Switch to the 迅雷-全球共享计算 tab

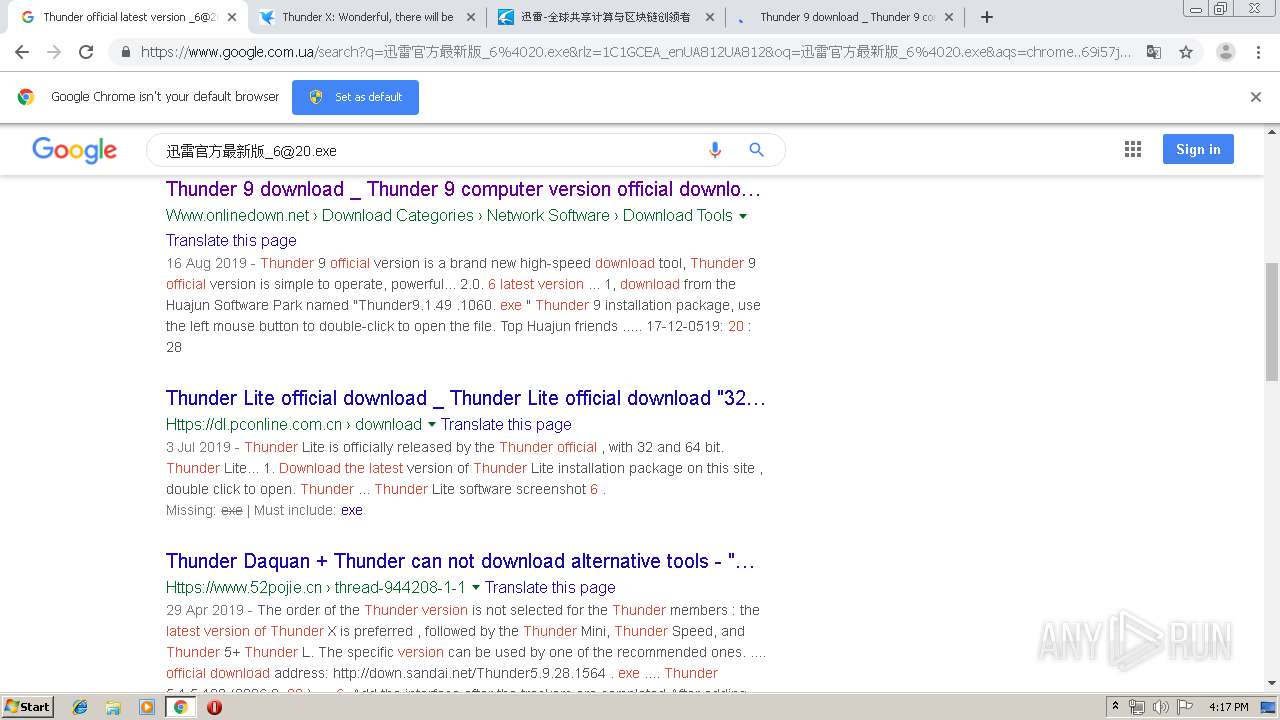coord(604,17)
